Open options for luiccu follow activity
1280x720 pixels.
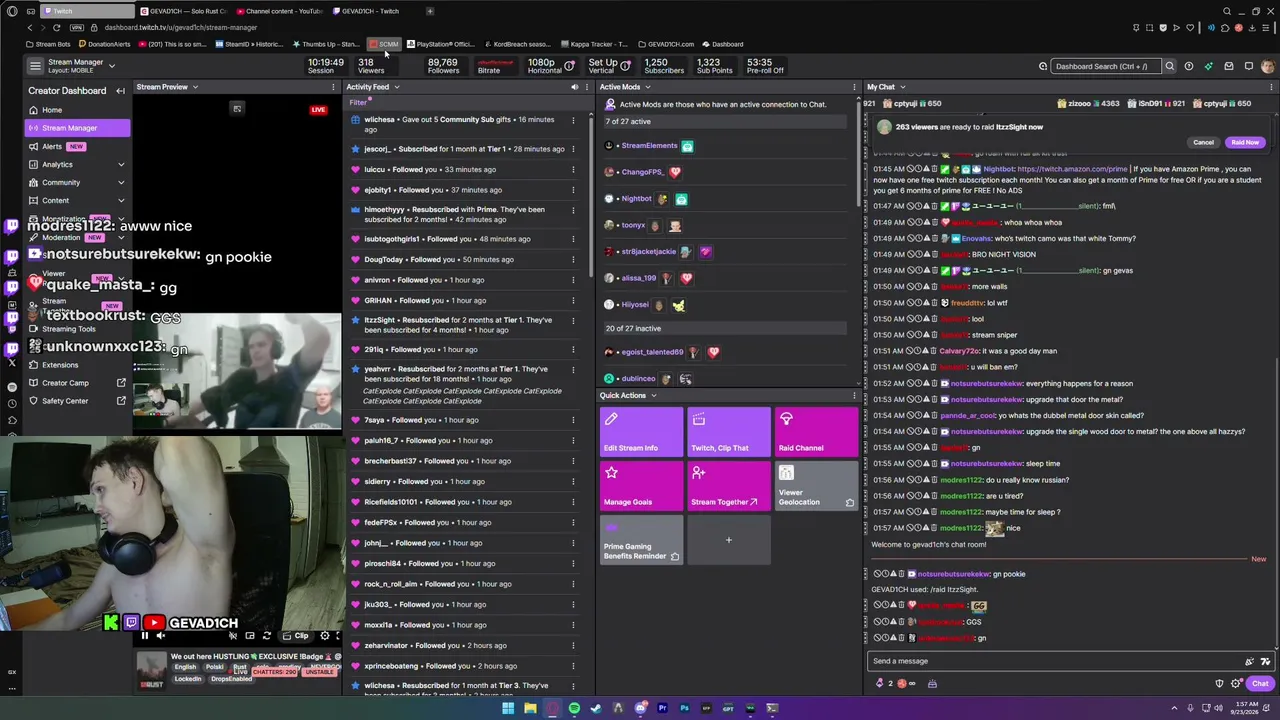[x=573, y=169]
